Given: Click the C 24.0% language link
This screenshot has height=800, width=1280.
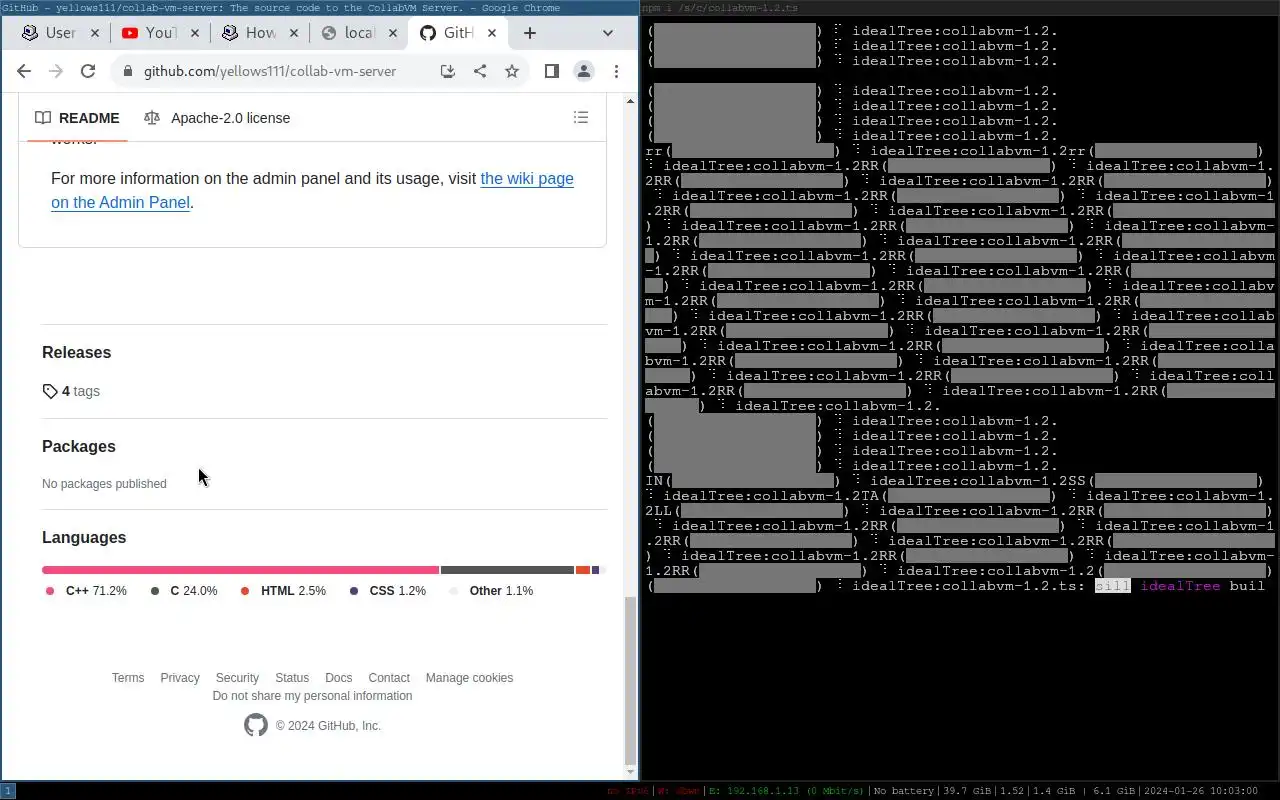Looking at the screenshot, I should click(184, 591).
